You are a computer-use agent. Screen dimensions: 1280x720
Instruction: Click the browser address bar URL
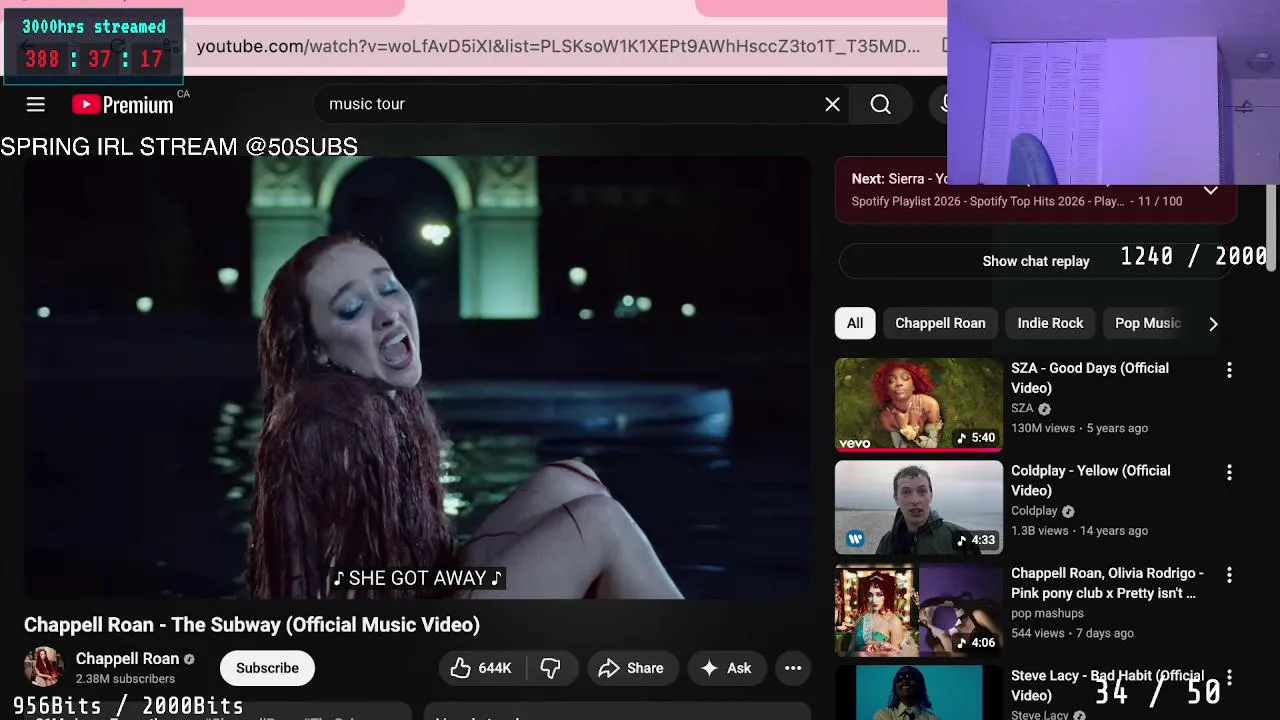[x=558, y=46]
